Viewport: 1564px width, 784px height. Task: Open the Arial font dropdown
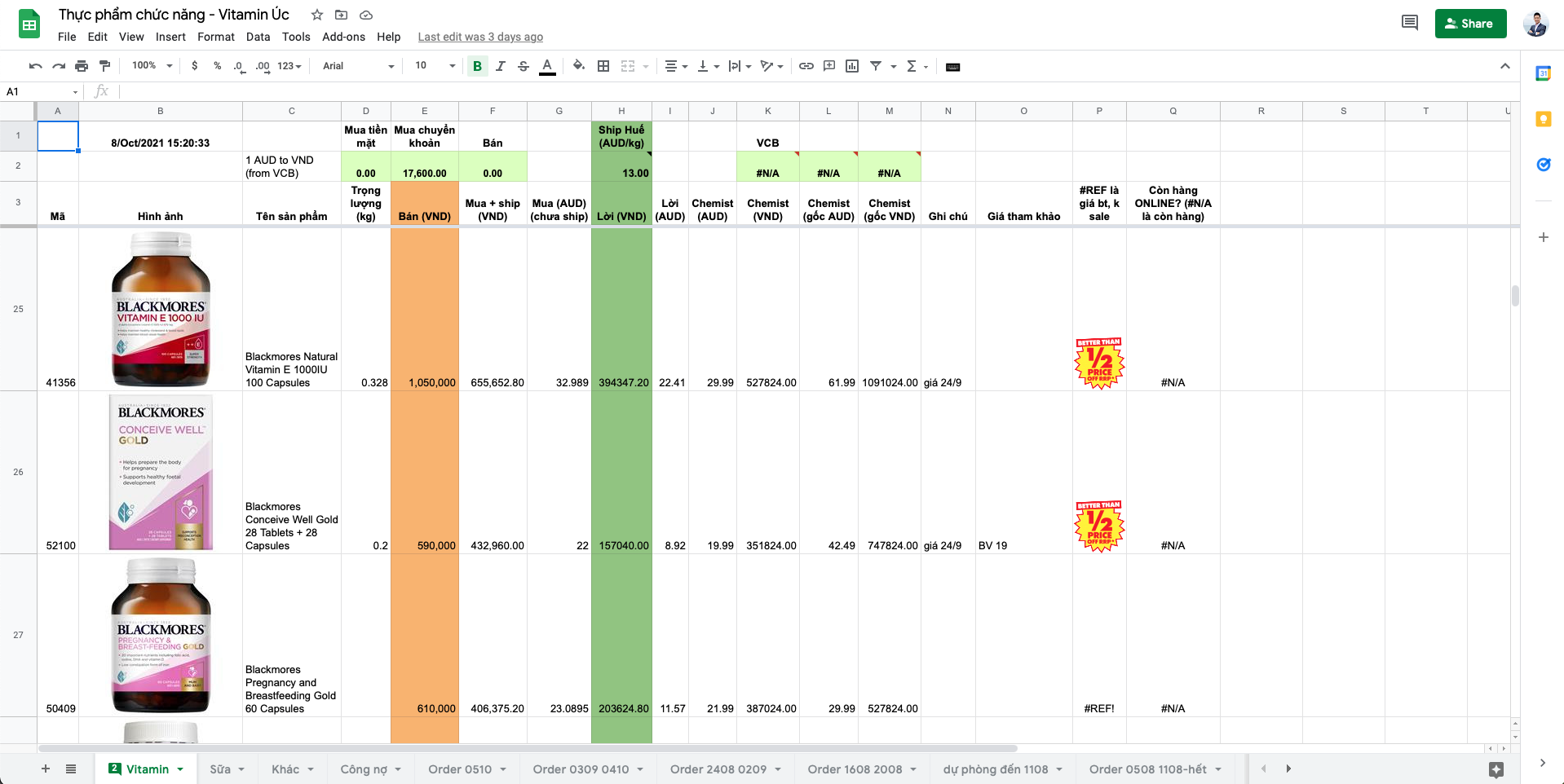(x=358, y=66)
